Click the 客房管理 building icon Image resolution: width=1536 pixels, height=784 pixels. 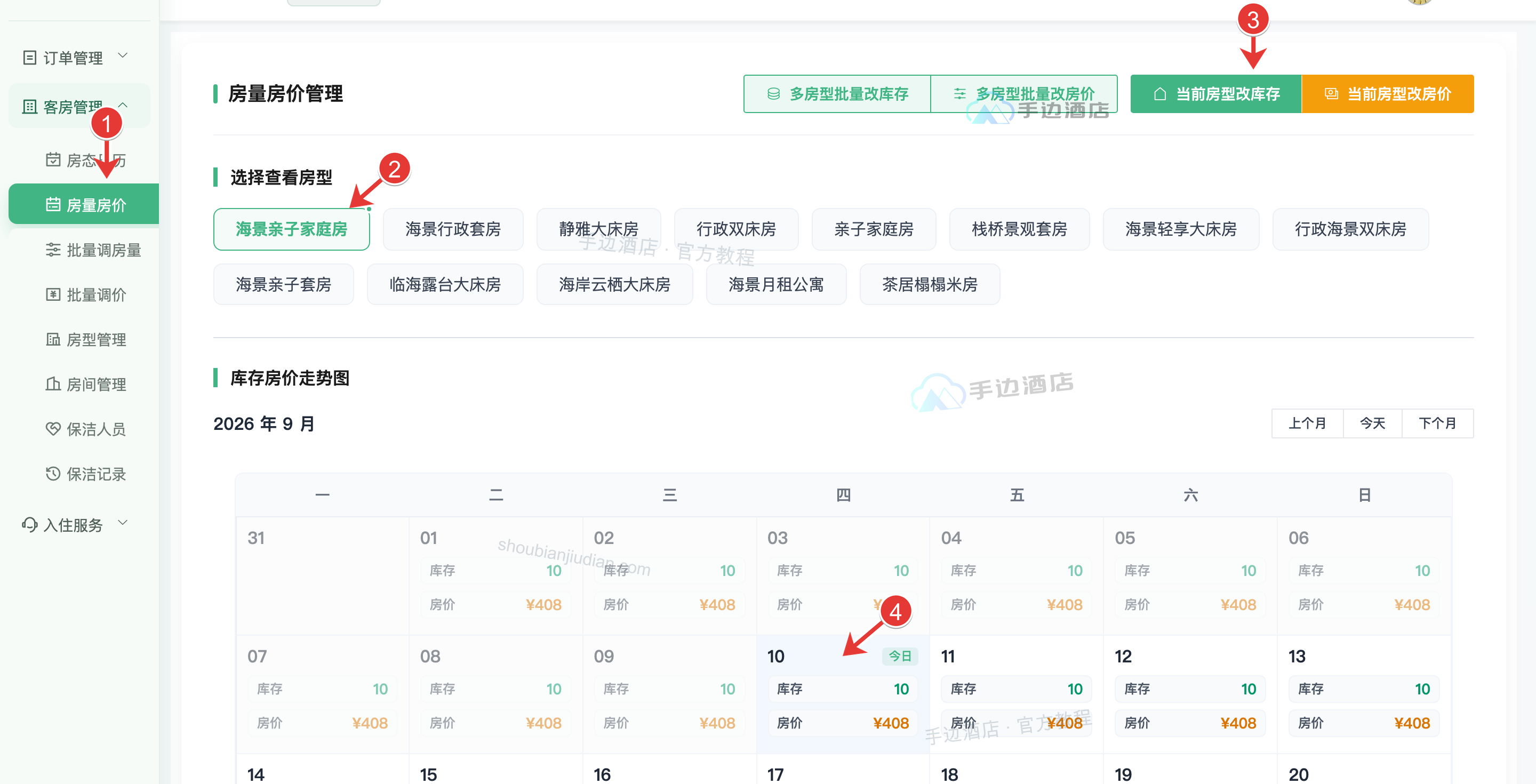(29, 107)
